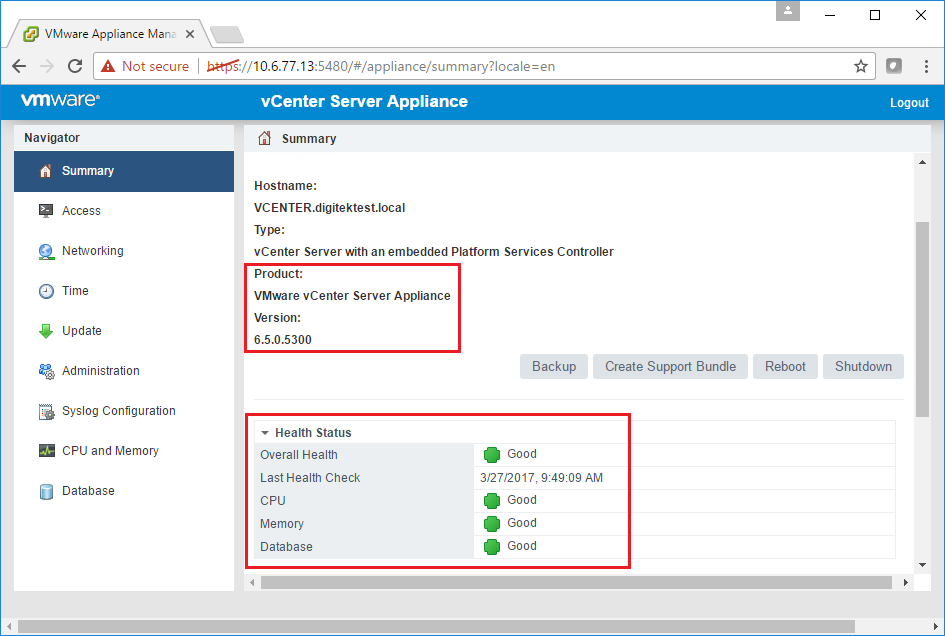Click the Syslog Configuration icon

[46, 411]
